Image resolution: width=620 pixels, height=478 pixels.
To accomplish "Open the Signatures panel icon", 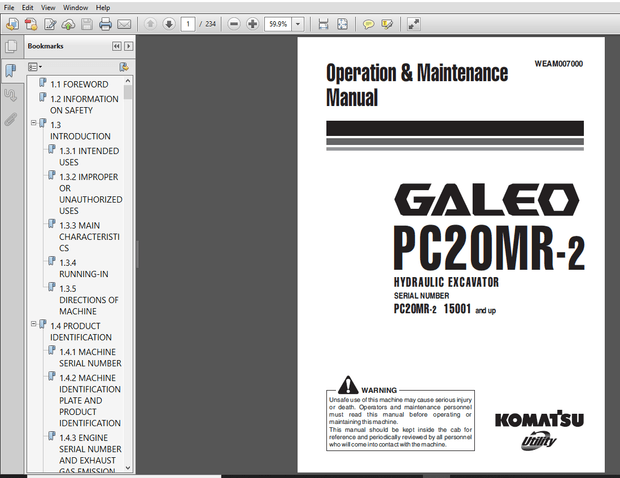I will click(11, 95).
